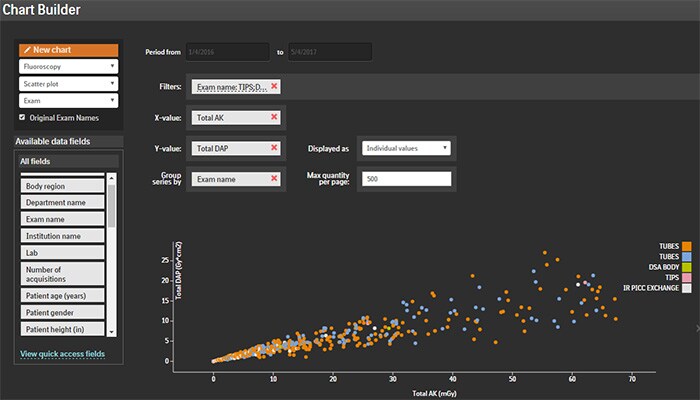Image resolution: width=700 pixels, height=400 pixels.
Task: Remove Total DAP from Y-value
Action: pyautogui.click(x=274, y=148)
